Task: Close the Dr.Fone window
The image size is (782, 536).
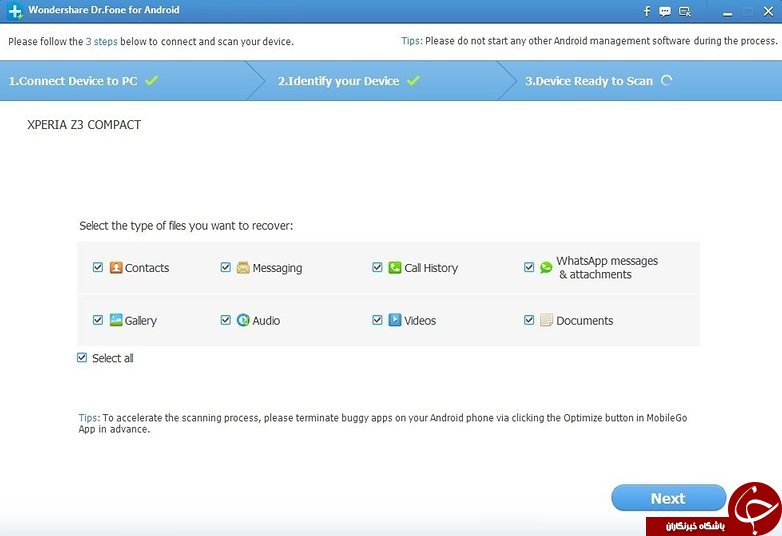Action: coord(768,11)
